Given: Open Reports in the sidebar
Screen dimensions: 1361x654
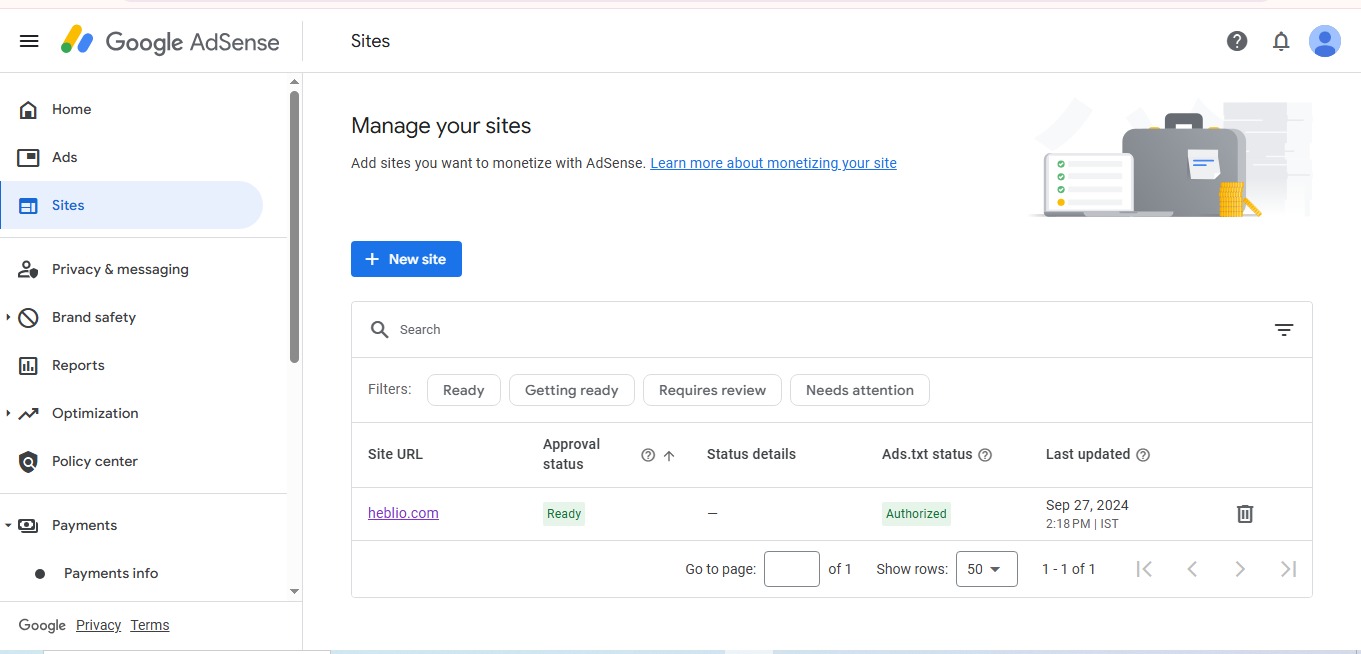Looking at the screenshot, I should [132, 365].
